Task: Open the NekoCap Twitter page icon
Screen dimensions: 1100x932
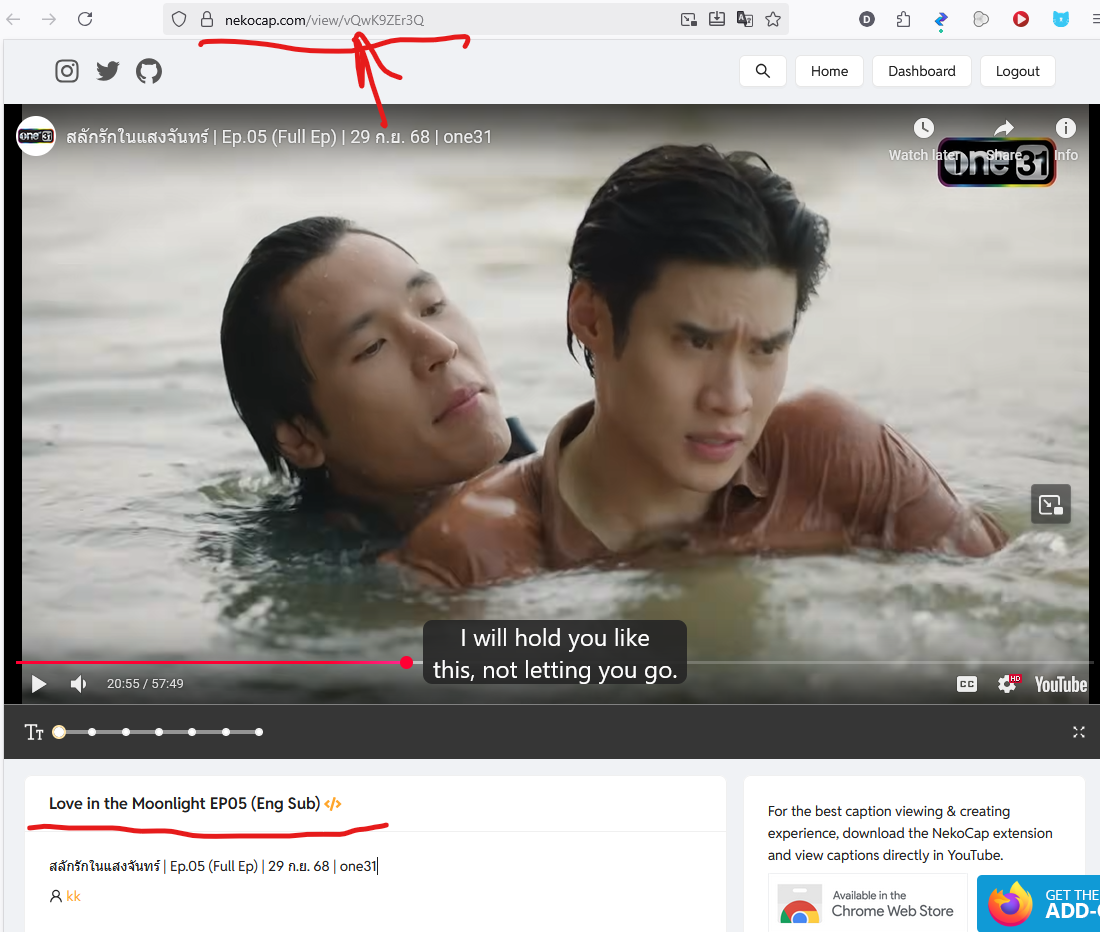Action: click(108, 71)
